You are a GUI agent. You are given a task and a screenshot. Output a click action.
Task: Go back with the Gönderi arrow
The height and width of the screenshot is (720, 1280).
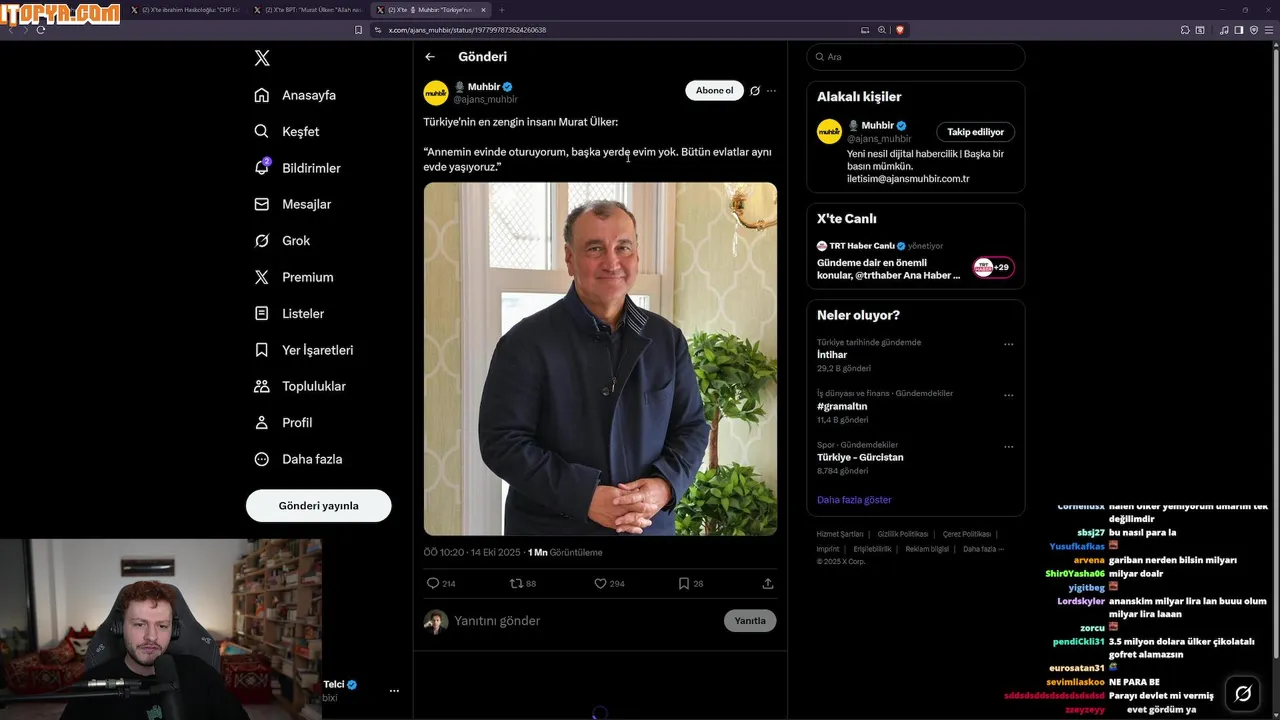click(x=430, y=57)
